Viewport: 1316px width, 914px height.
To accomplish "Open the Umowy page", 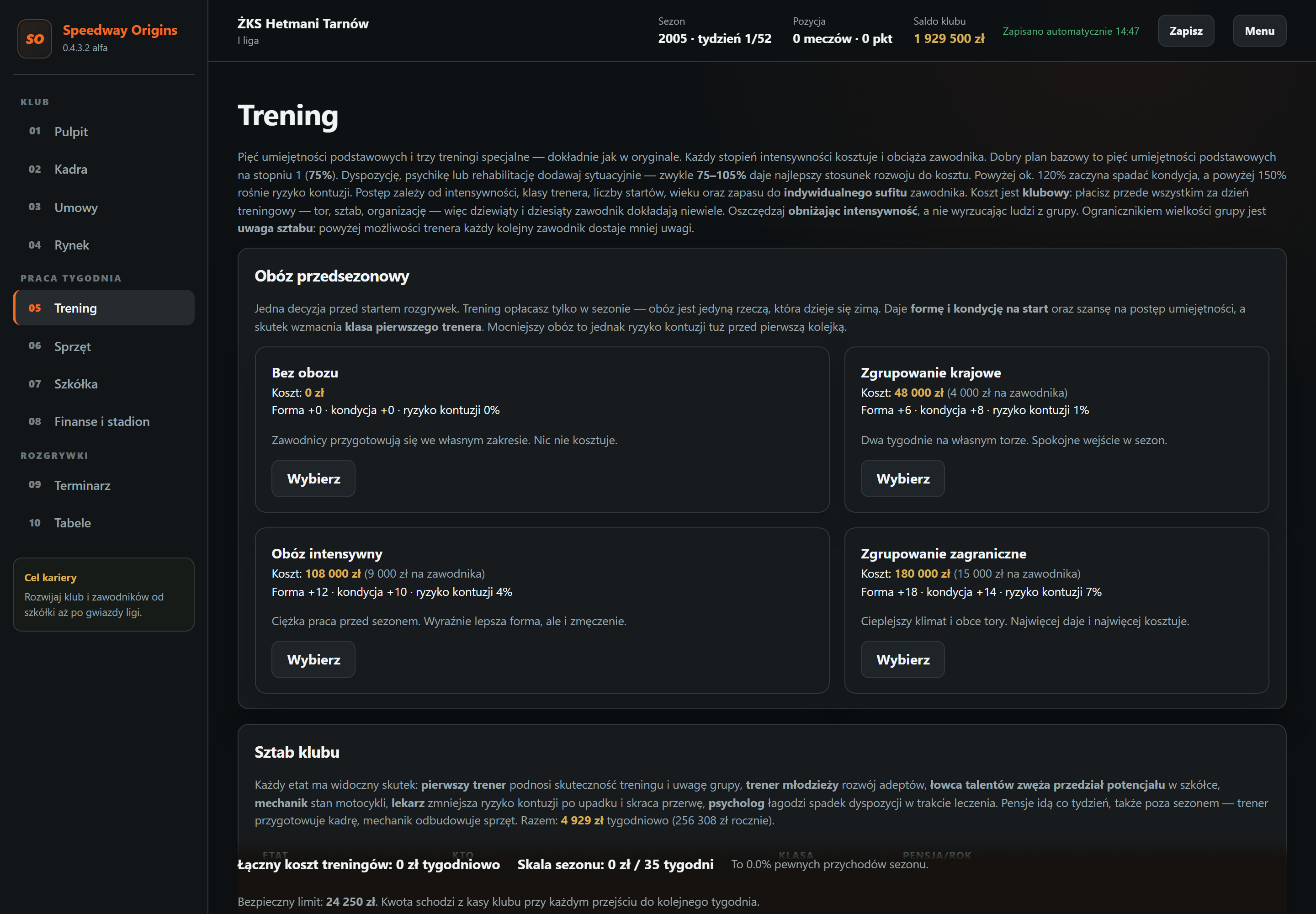I will tap(104, 207).
